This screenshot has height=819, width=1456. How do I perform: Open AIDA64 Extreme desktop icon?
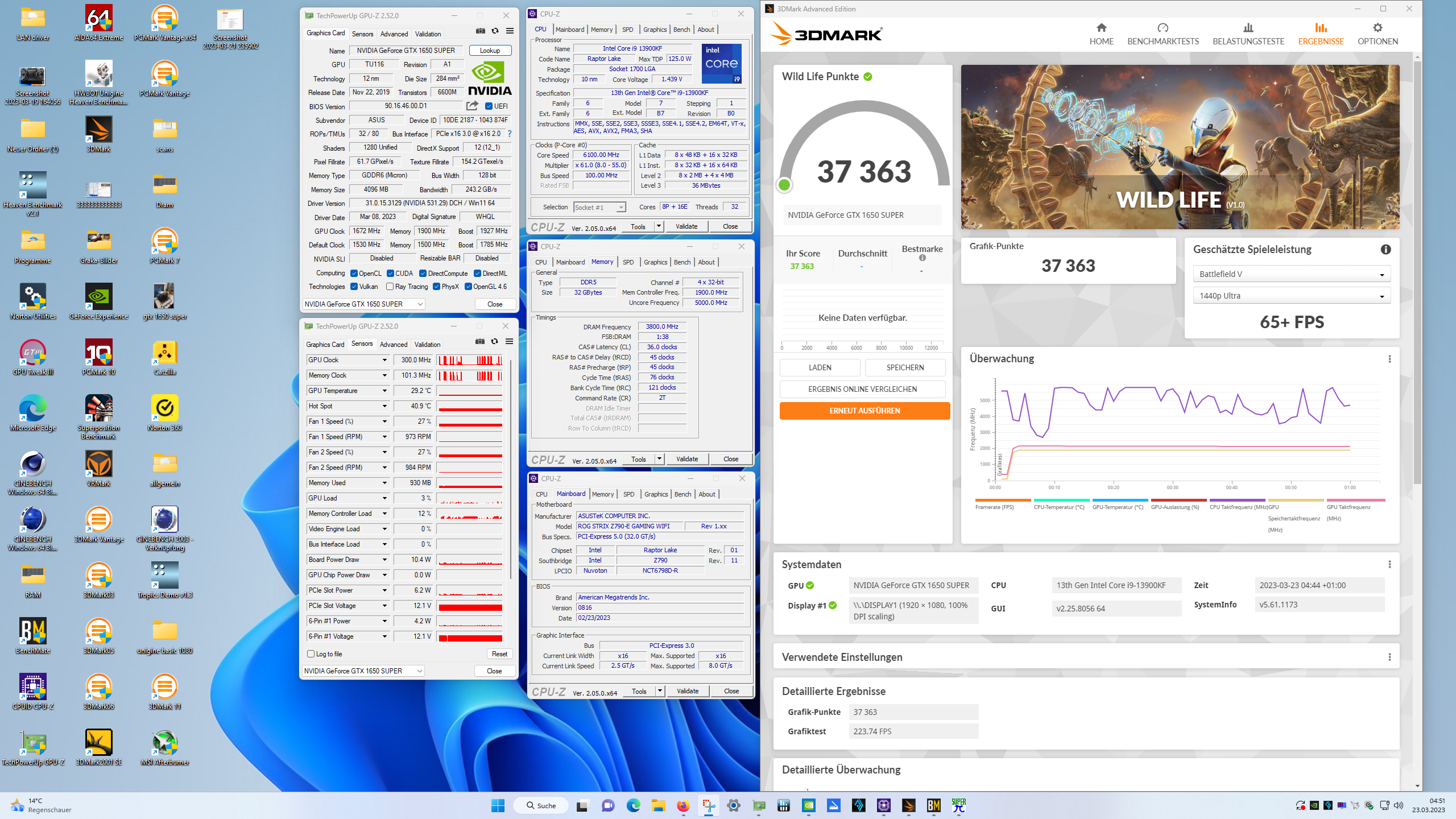pos(98,23)
